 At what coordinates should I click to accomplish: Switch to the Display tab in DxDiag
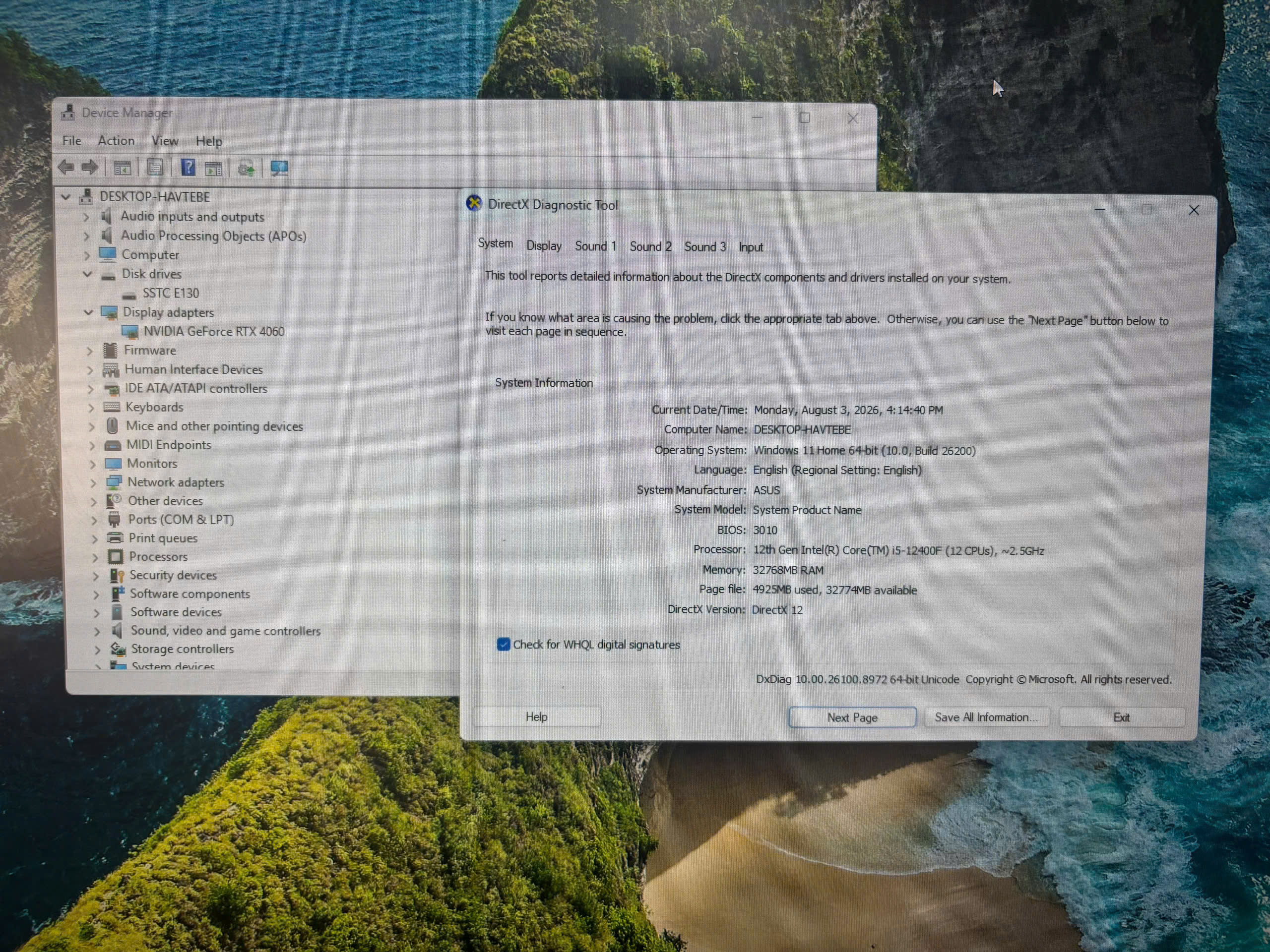pos(544,245)
